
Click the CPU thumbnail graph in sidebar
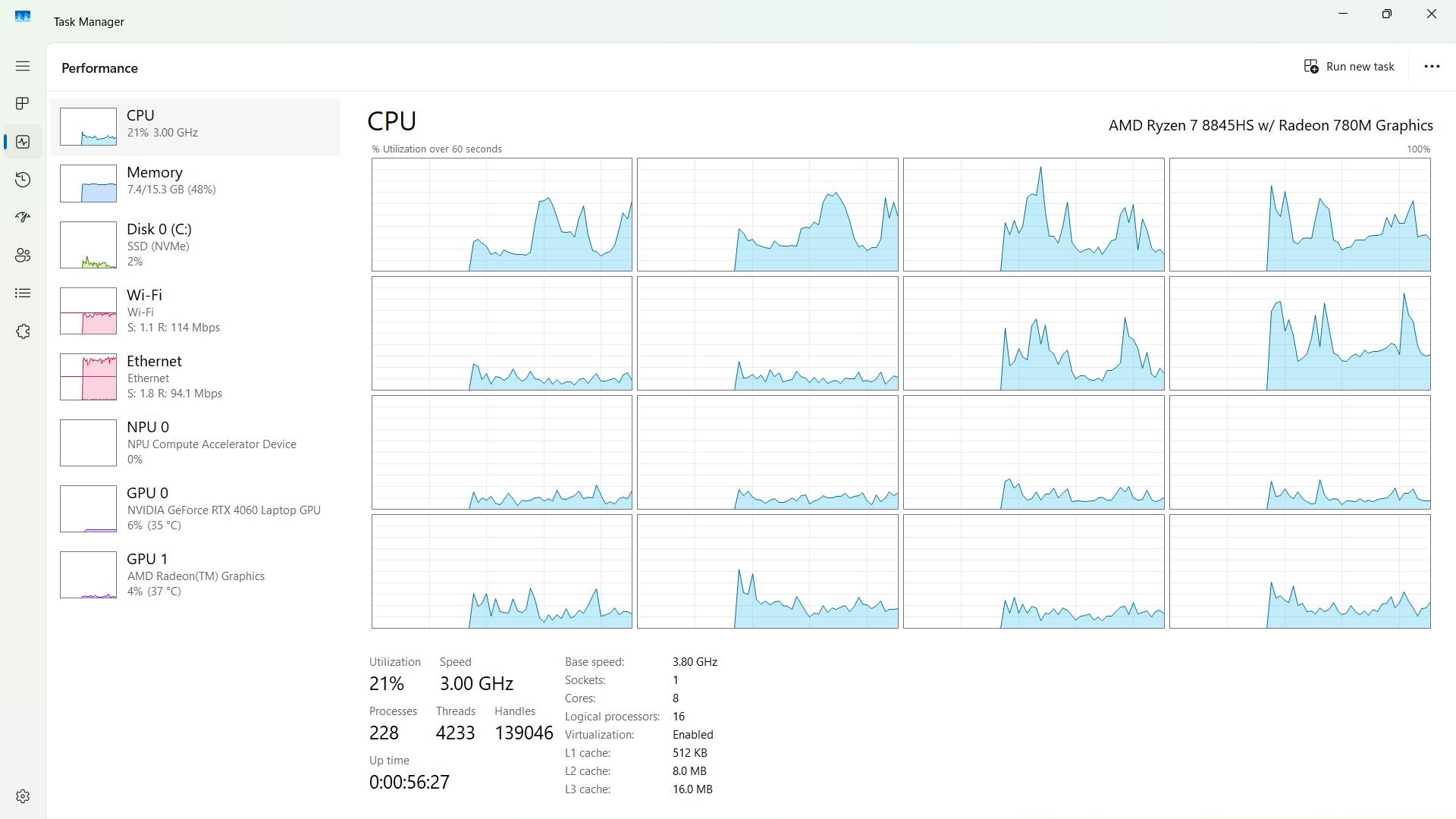pos(88,127)
